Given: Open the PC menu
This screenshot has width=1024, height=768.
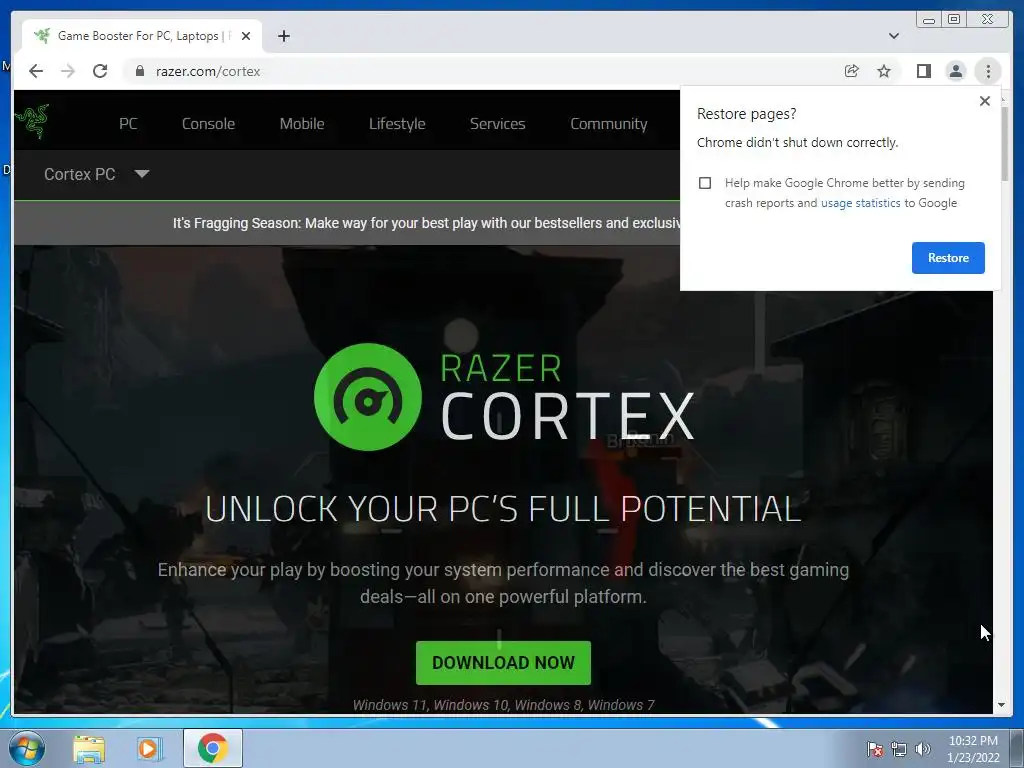Looking at the screenshot, I should (x=128, y=123).
